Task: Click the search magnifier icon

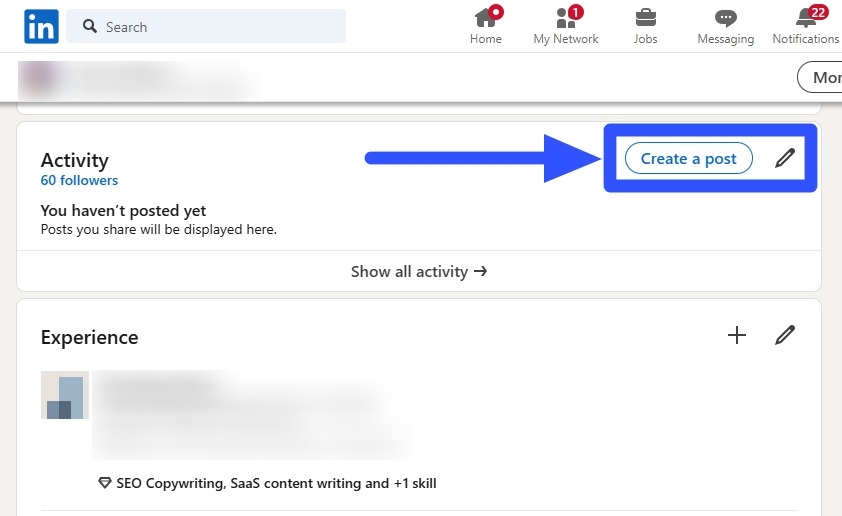Action: click(90, 27)
